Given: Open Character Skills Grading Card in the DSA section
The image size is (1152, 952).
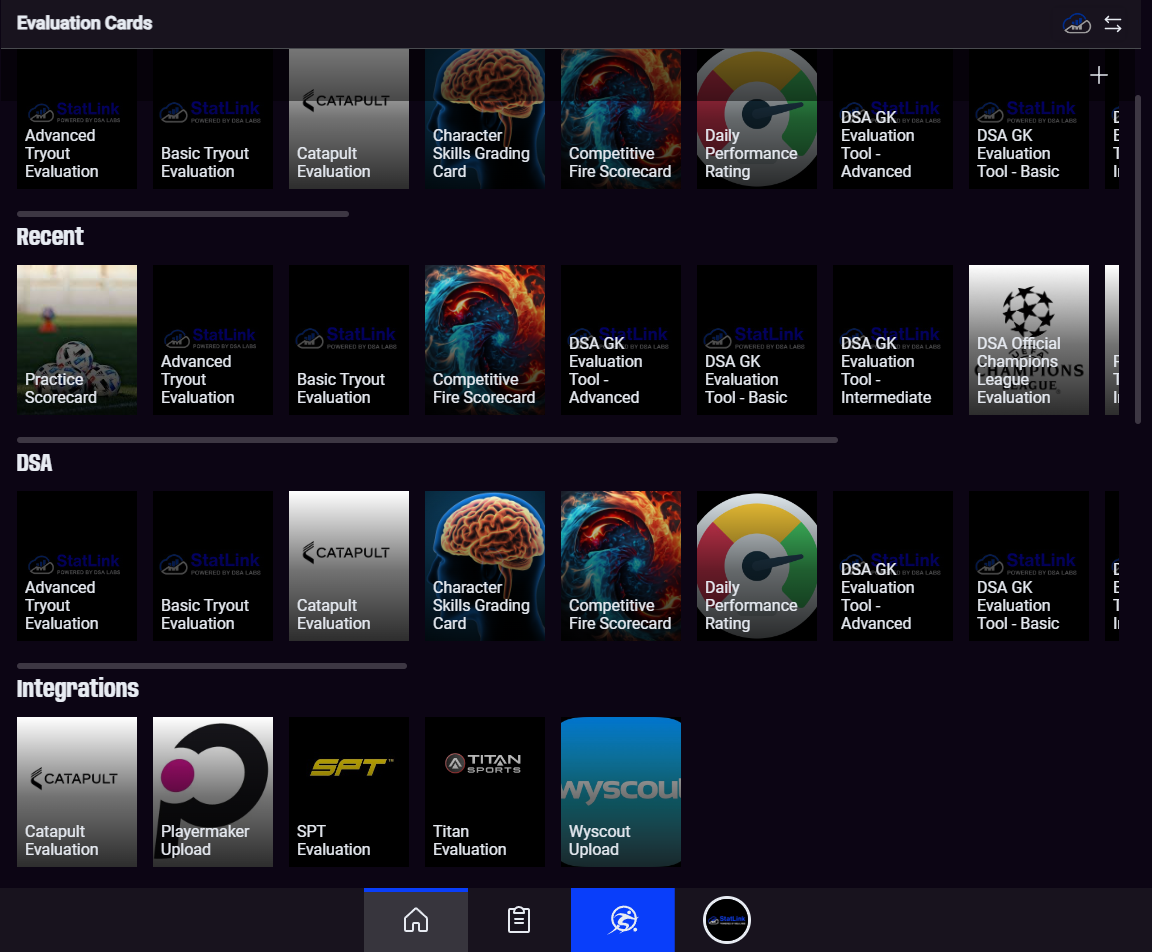Looking at the screenshot, I should point(485,566).
